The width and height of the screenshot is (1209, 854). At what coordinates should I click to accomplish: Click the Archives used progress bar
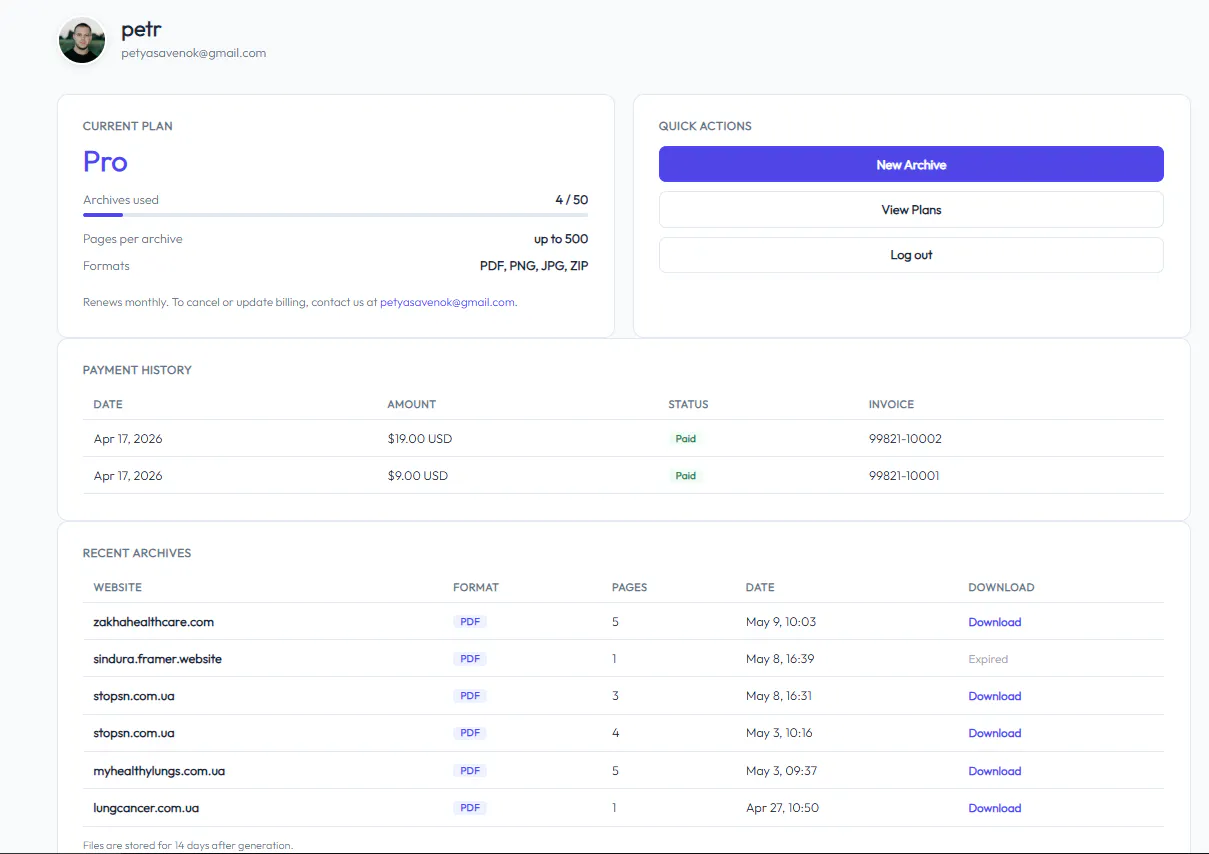(335, 215)
